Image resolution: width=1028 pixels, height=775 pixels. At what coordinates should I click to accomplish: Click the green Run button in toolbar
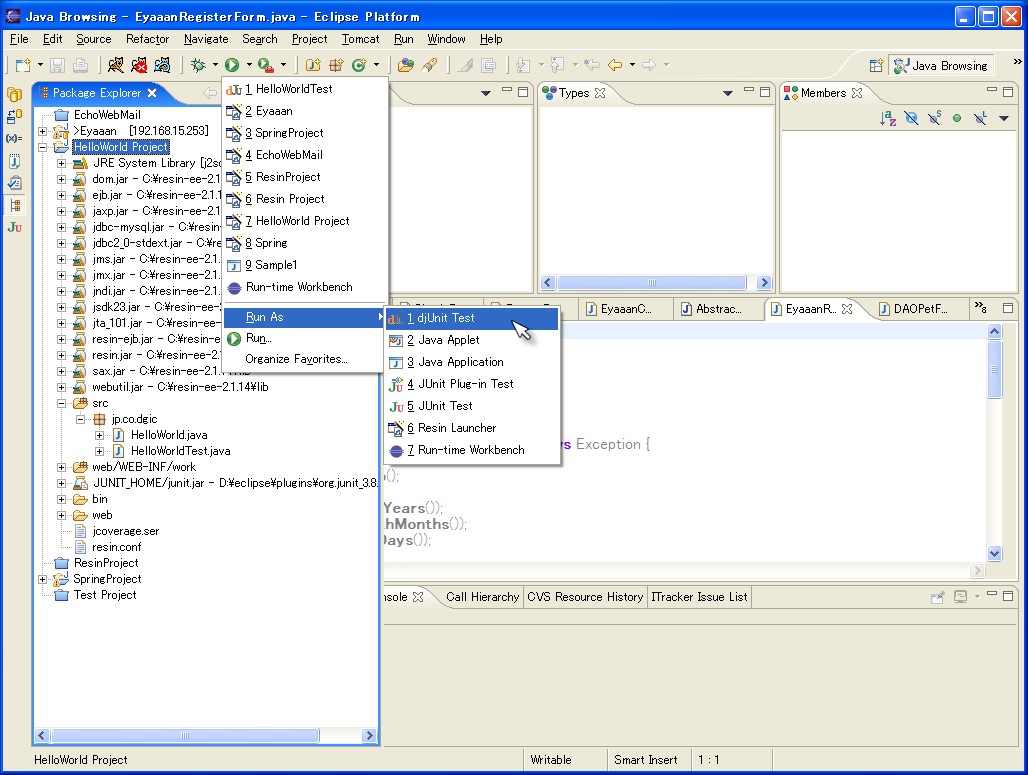(232, 65)
